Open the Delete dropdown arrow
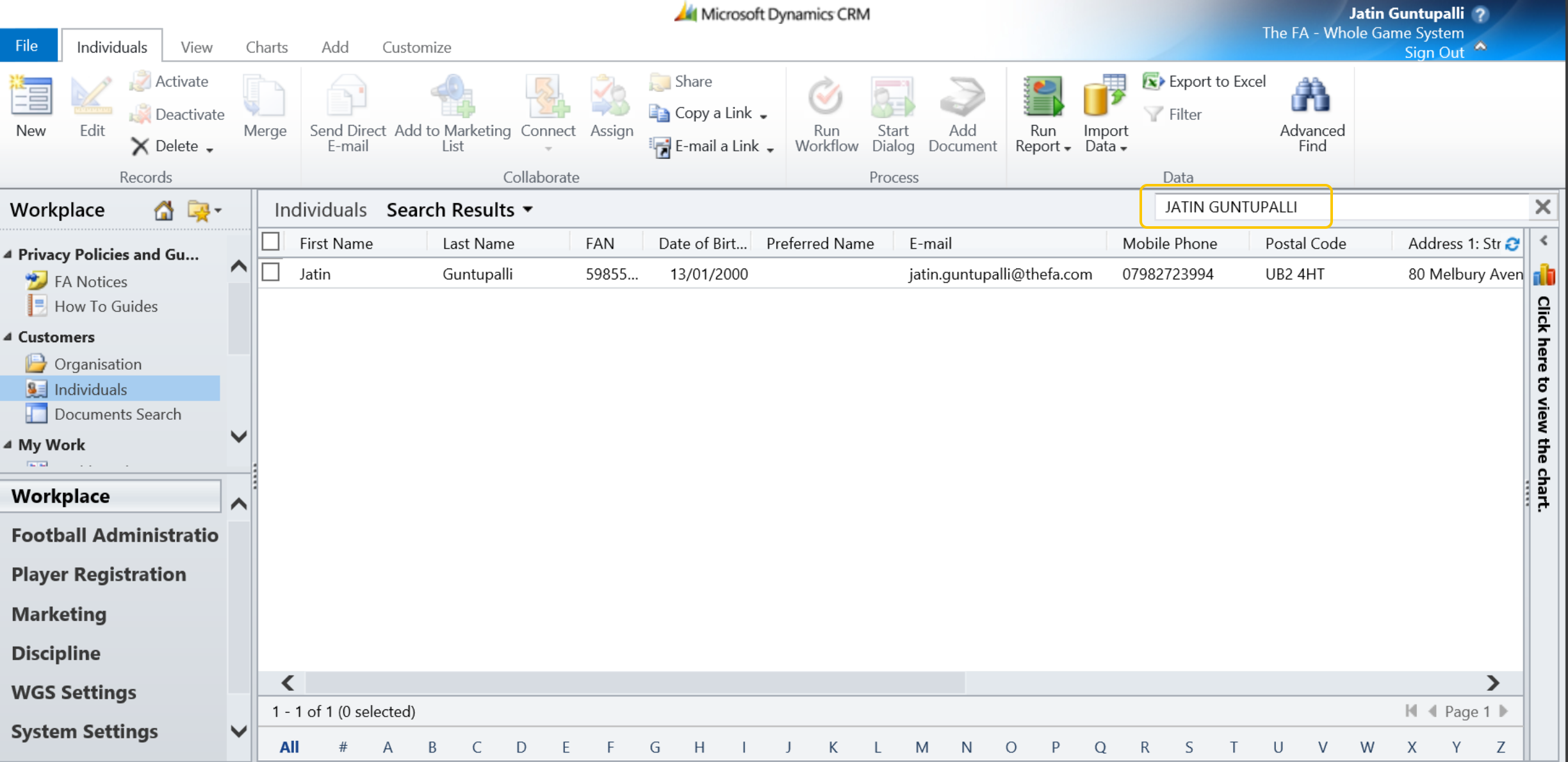 (x=209, y=149)
